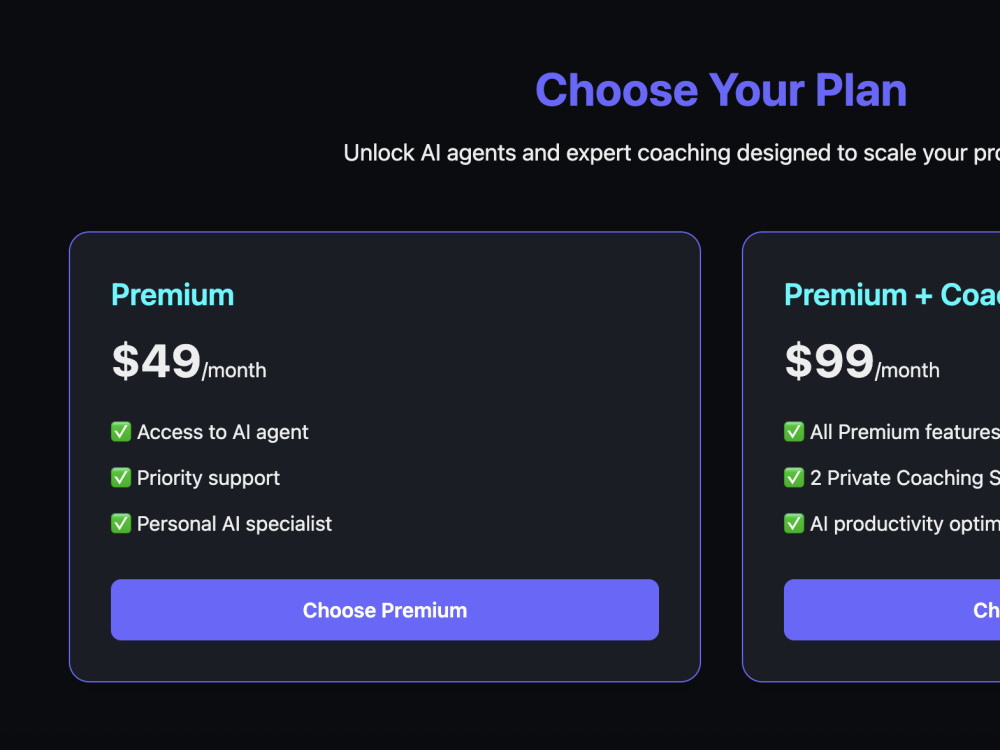Select the Premium plan title
This screenshot has height=750, width=1000.
pos(173,295)
